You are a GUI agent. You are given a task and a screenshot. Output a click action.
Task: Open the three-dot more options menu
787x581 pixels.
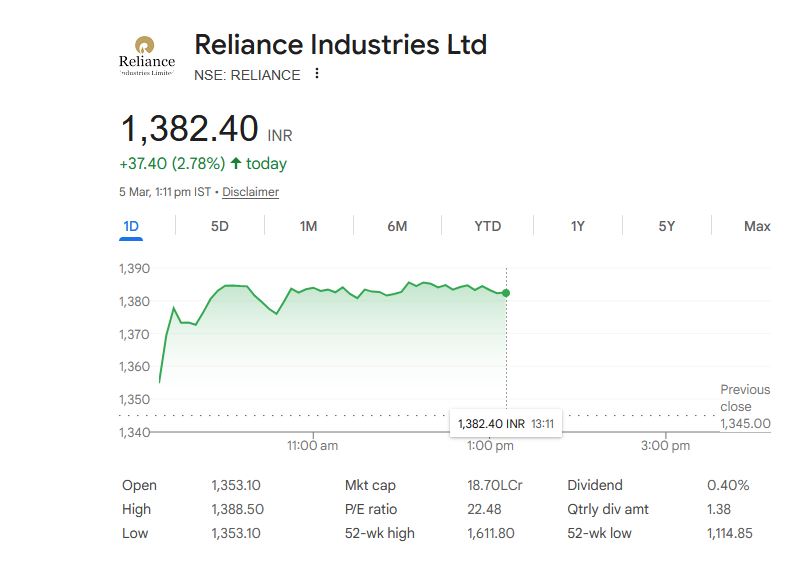click(317, 74)
